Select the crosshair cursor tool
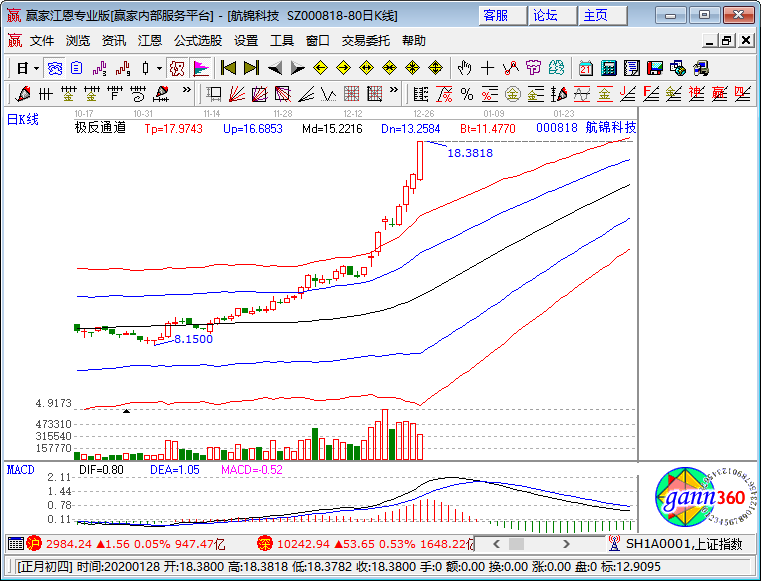 pos(487,68)
